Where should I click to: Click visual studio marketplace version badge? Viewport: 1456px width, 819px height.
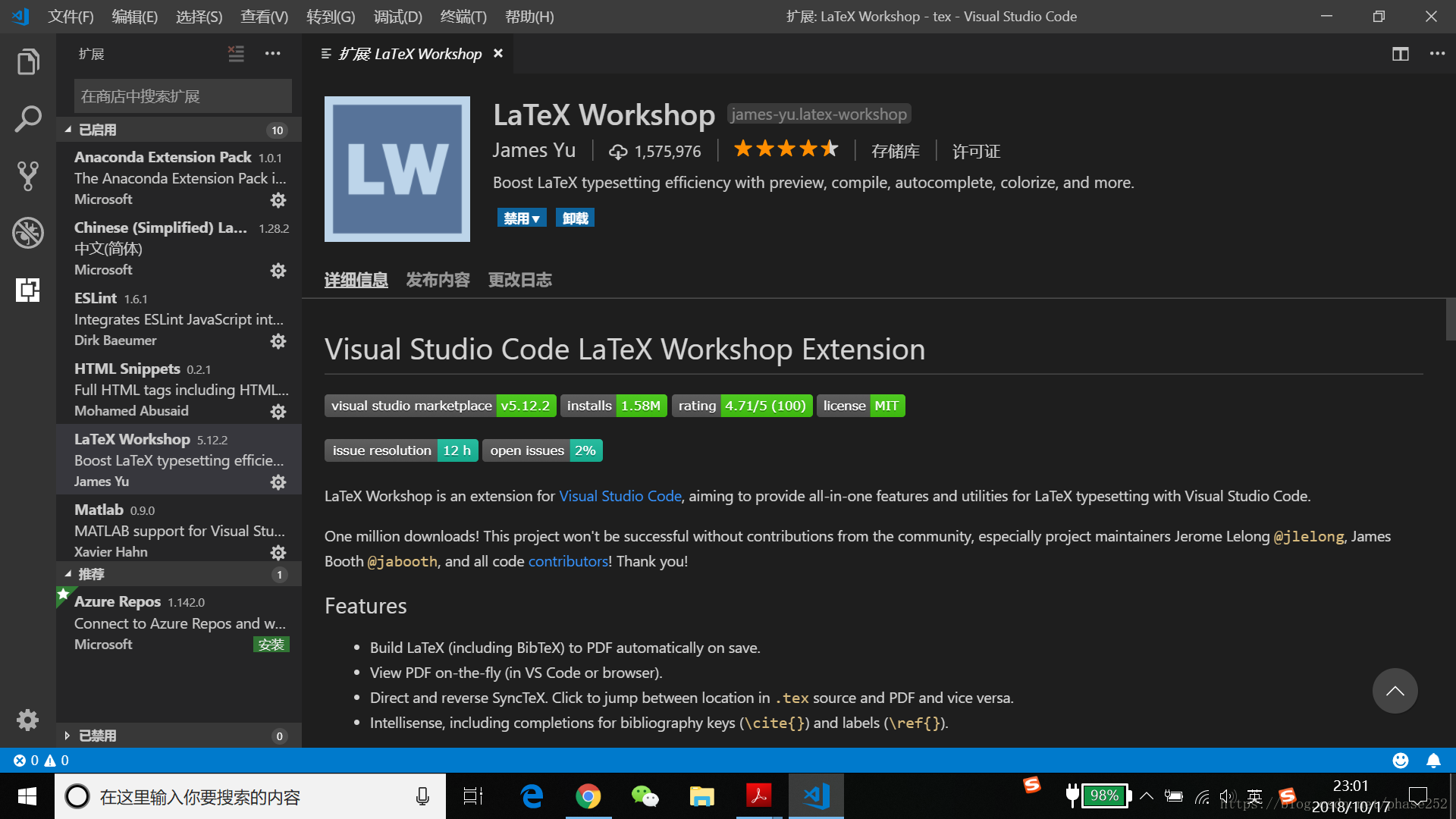[441, 406]
